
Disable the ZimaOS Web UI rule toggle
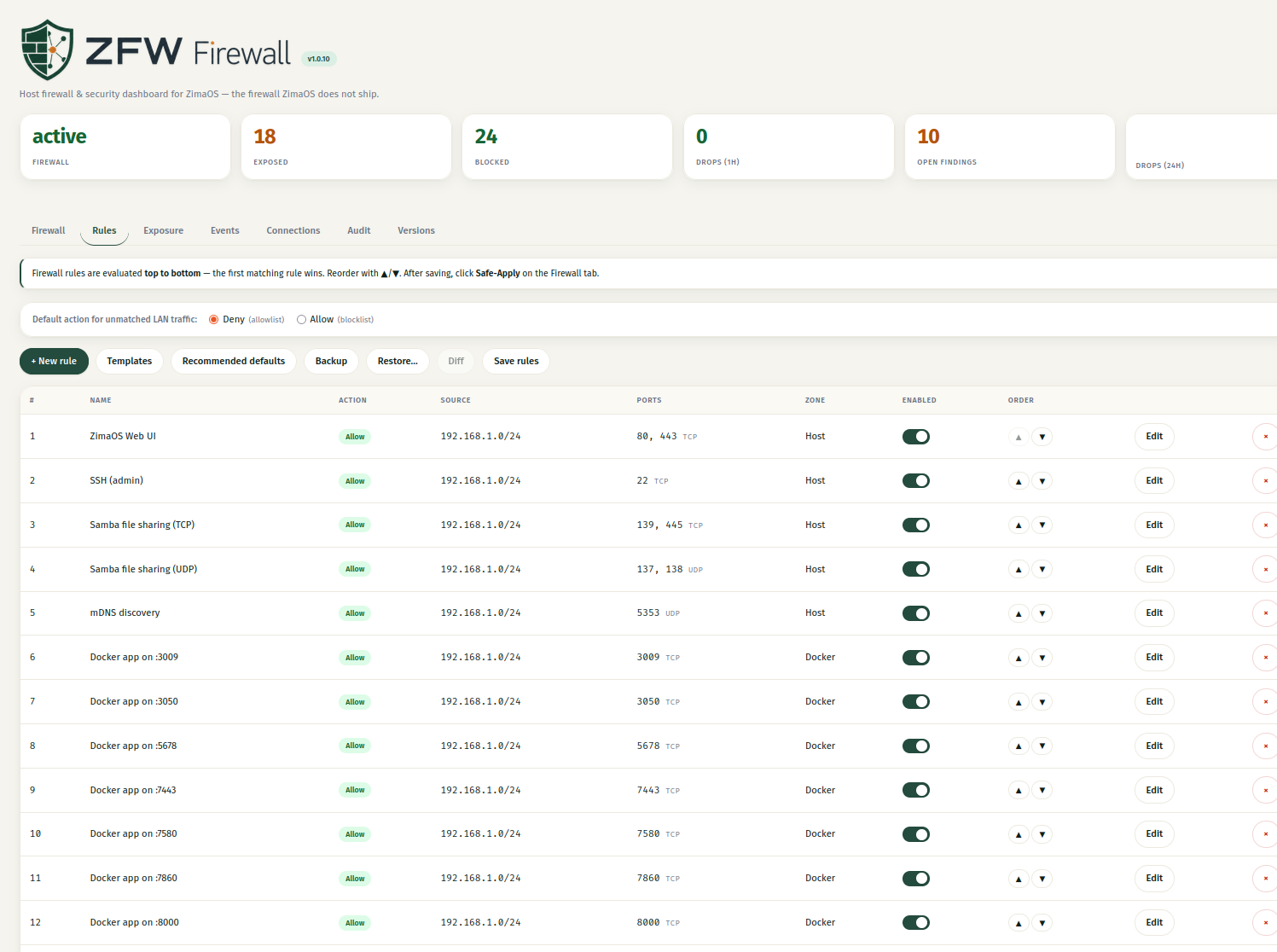[916, 437]
